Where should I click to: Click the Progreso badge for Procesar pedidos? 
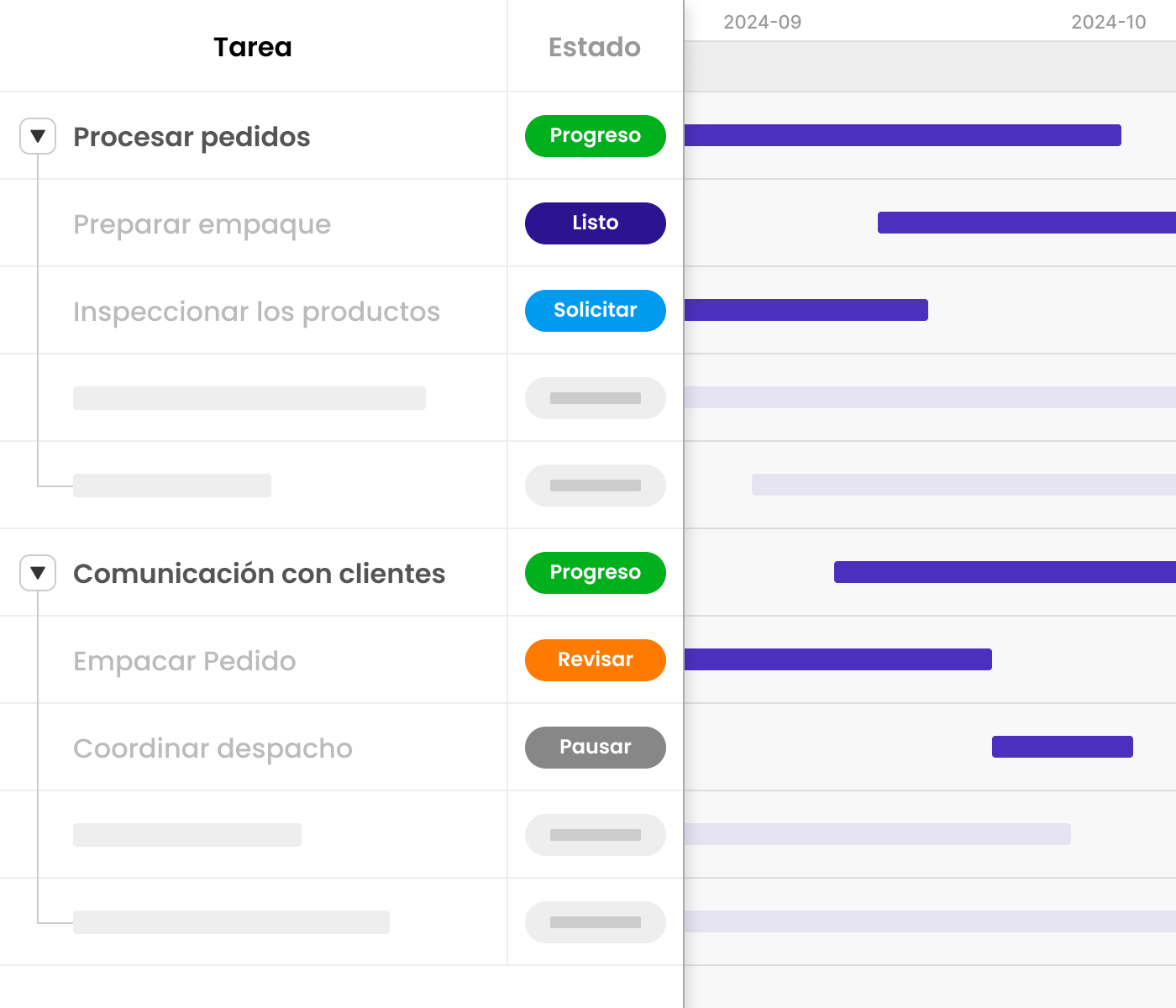595,136
